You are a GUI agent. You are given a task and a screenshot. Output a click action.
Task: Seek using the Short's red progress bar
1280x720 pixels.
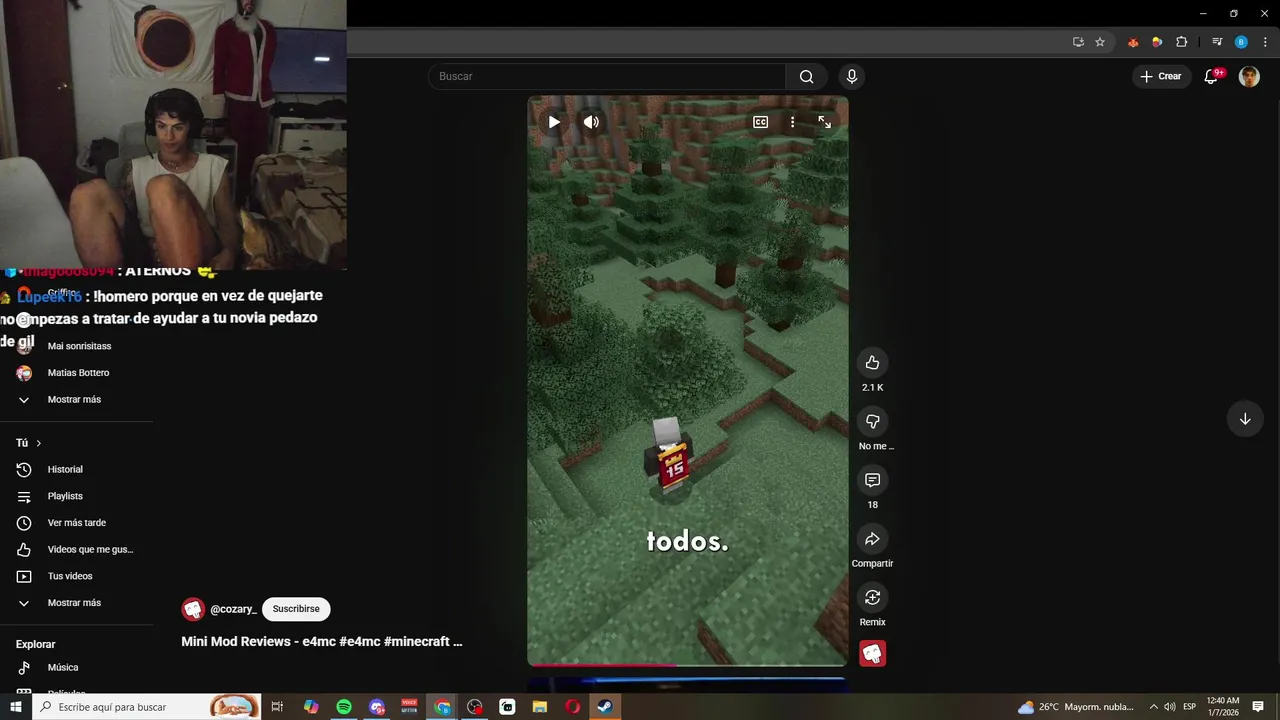pos(688,664)
